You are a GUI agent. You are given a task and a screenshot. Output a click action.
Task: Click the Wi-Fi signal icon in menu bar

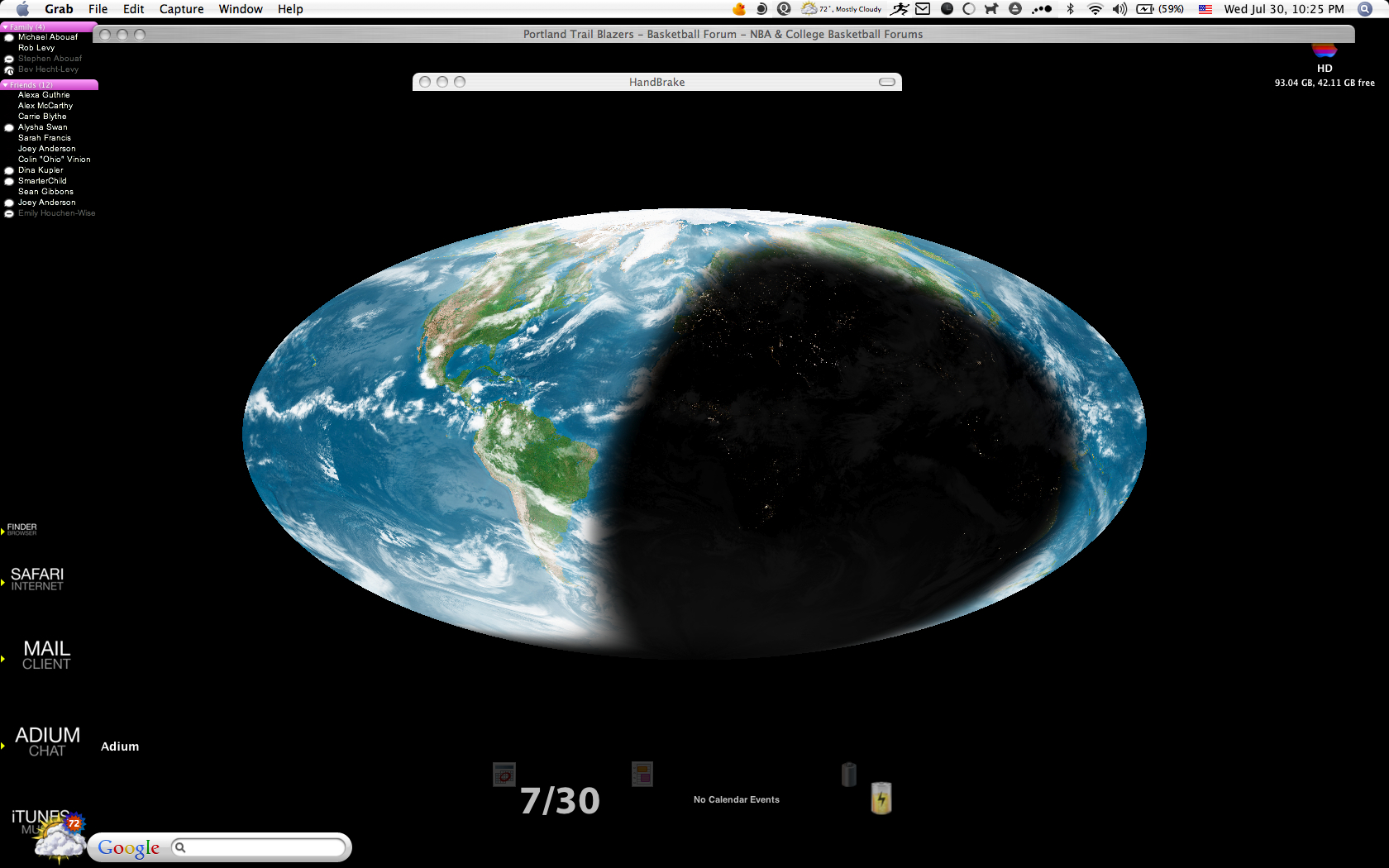click(1095, 9)
